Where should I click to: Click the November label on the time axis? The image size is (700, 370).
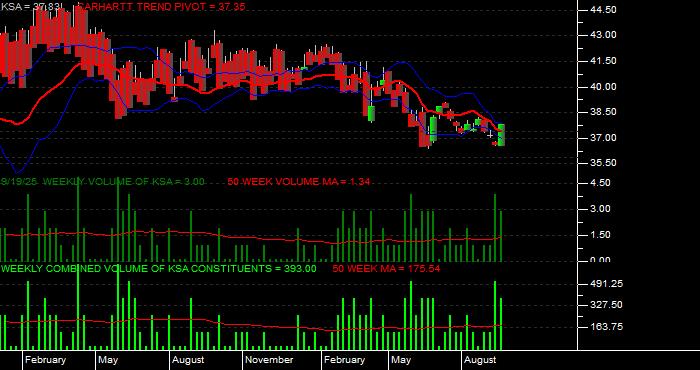point(270,360)
